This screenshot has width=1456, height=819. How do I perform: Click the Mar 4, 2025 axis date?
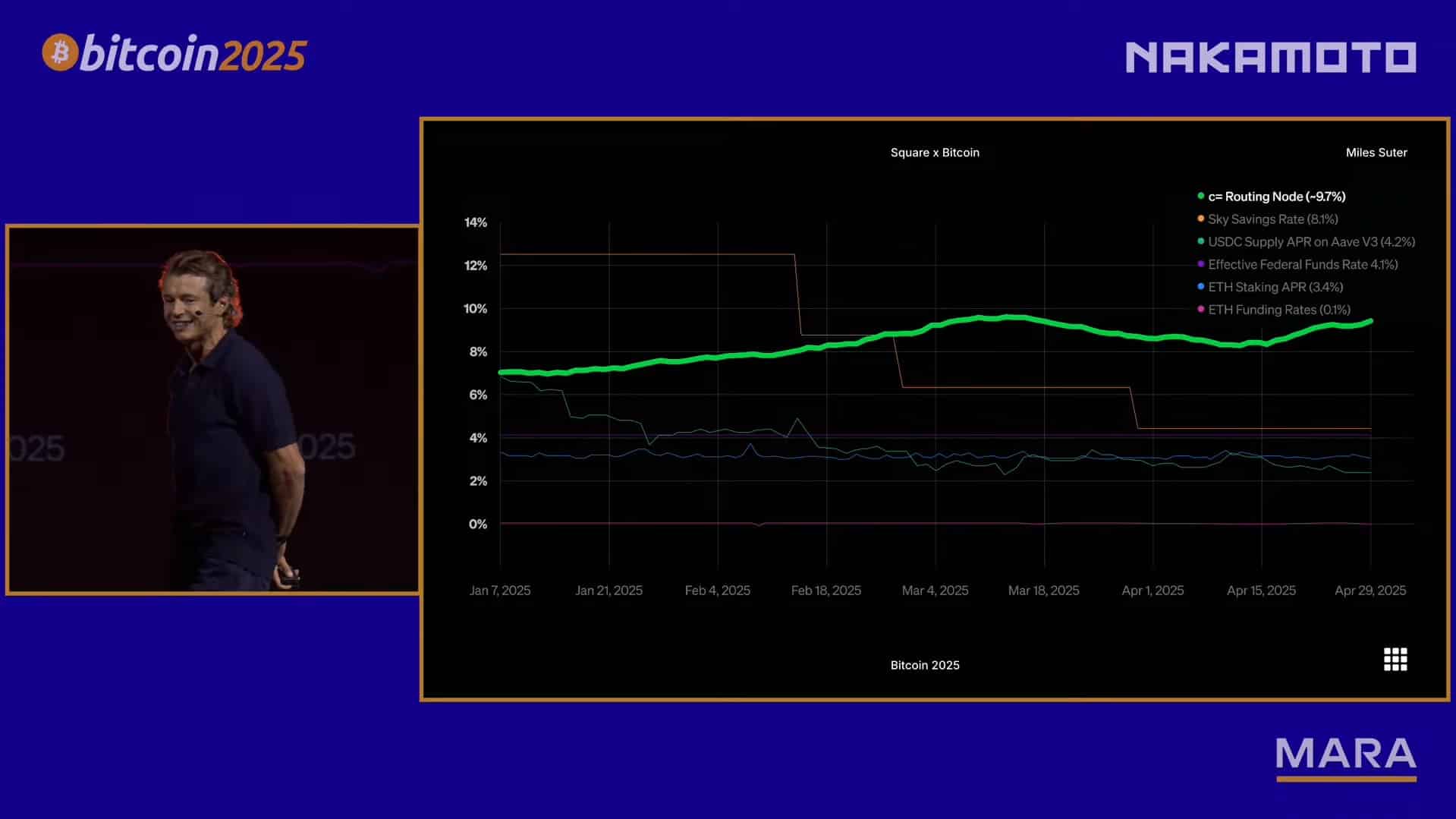(x=936, y=591)
